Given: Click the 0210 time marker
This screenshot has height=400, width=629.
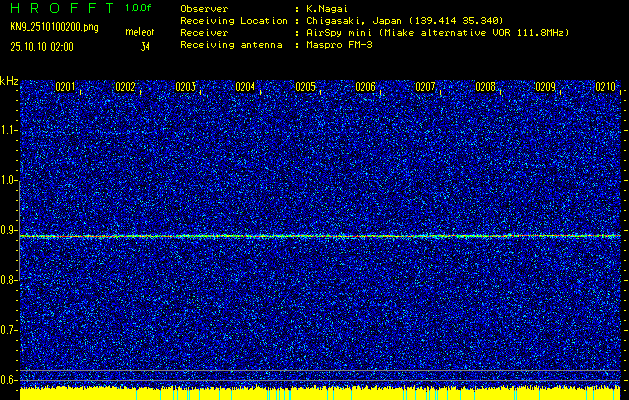Looking at the screenshot, I should pyautogui.click(x=605, y=88).
